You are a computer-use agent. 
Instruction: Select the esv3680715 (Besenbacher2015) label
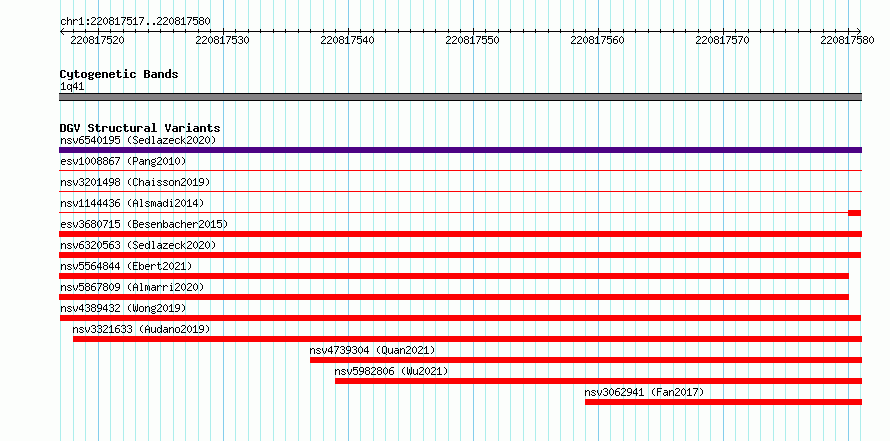point(144,224)
